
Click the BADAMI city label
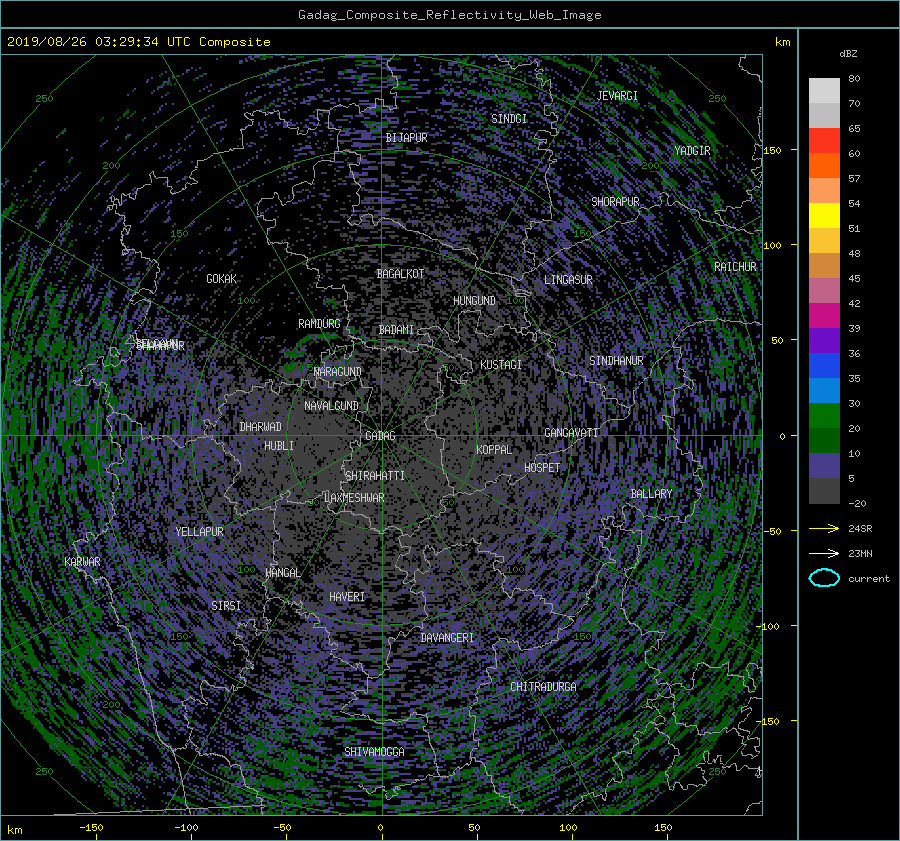point(396,330)
